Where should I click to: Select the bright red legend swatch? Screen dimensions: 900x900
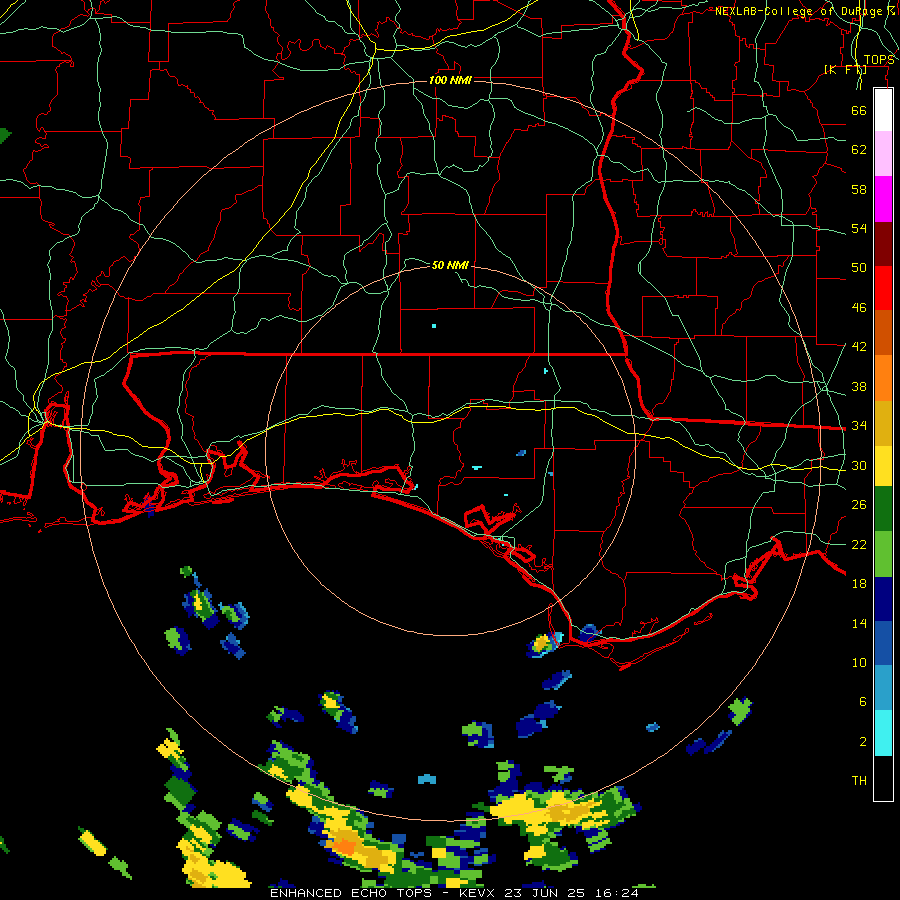[x=883, y=288]
